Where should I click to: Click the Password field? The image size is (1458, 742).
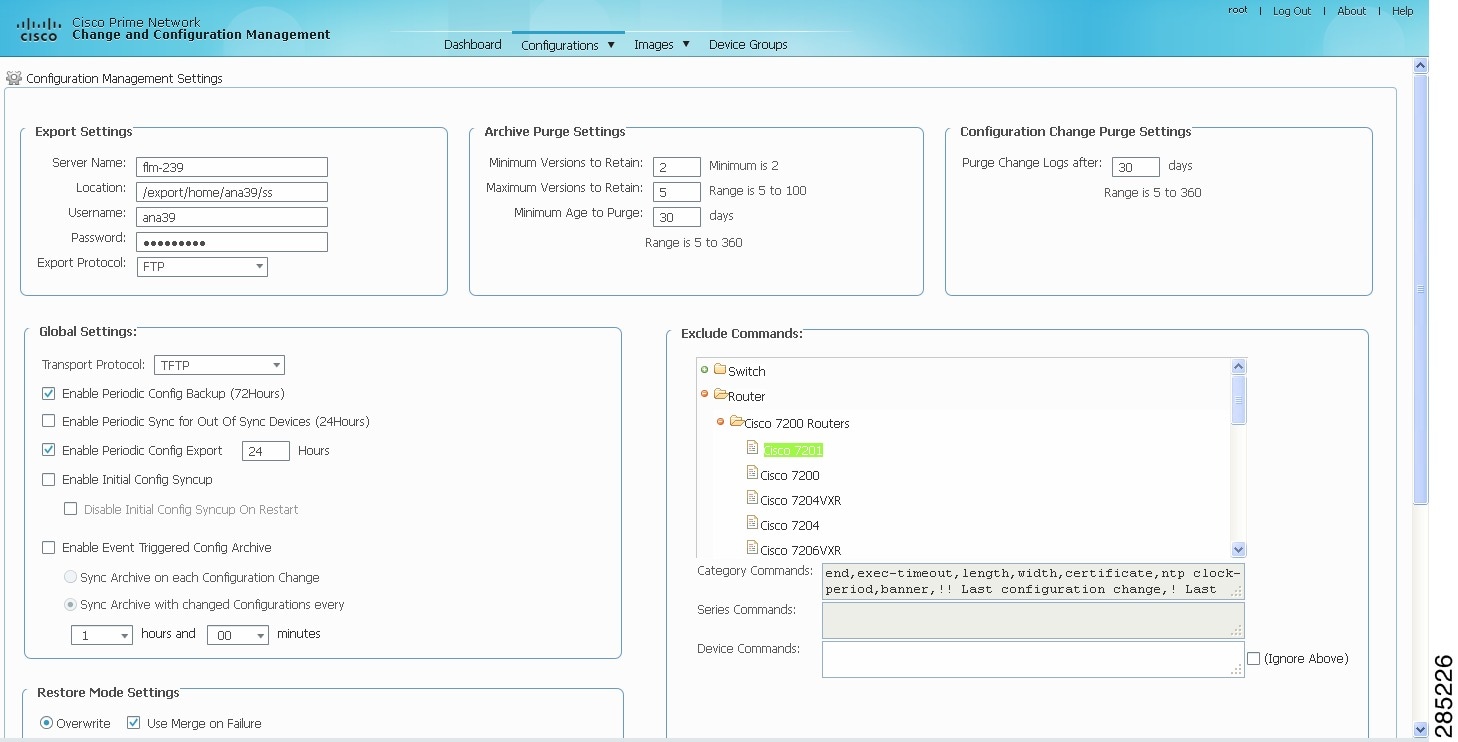point(232,242)
